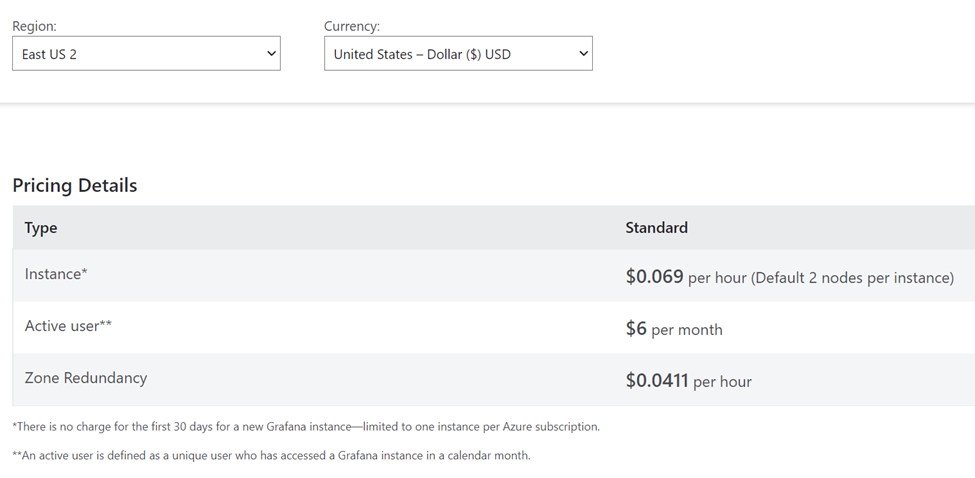Viewport: 975px width, 478px height.
Task: Click the Currency dropdown chevron arrow
Action: (584, 54)
